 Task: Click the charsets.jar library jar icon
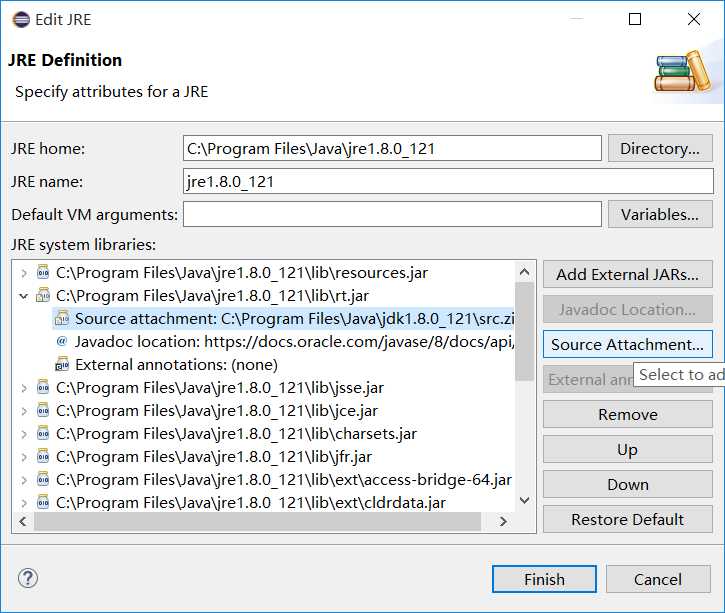[43, 434]
